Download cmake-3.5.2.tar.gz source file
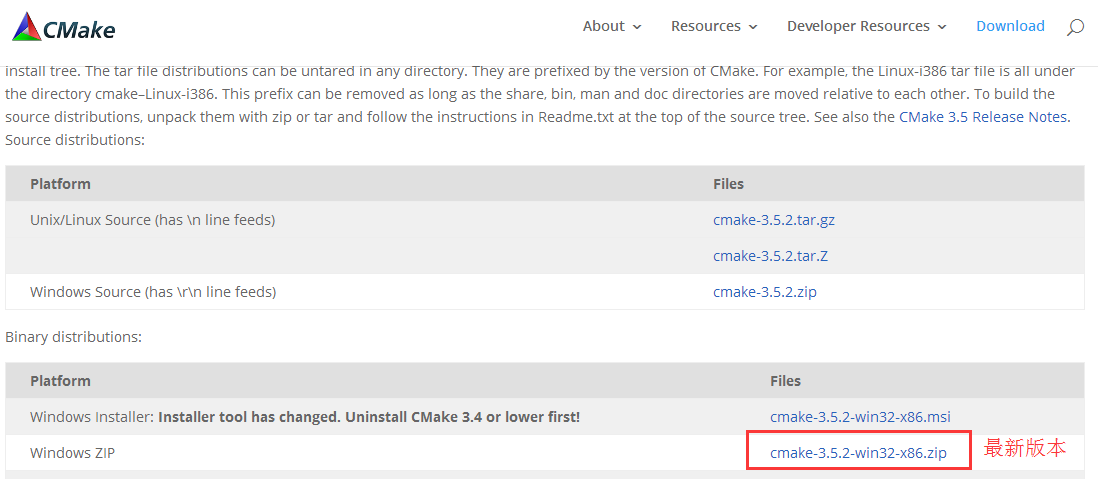Image resolution: width=1098 pixels, height=479 pixels. [x=774, y=220]
